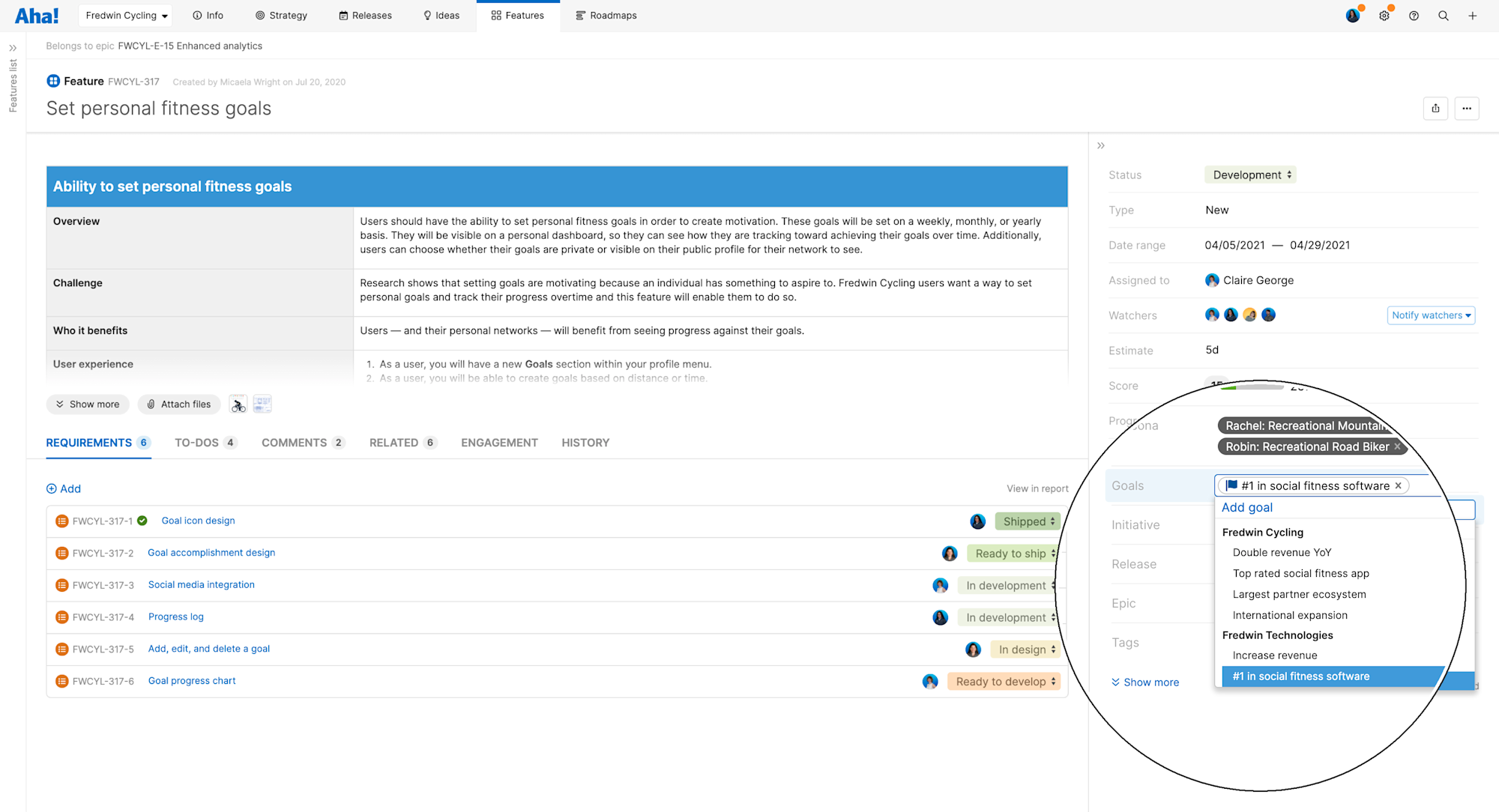This screenshot has height=812, width=1499.
Task: Open the Features section in navigation
Action: click(x=517, y=15)
